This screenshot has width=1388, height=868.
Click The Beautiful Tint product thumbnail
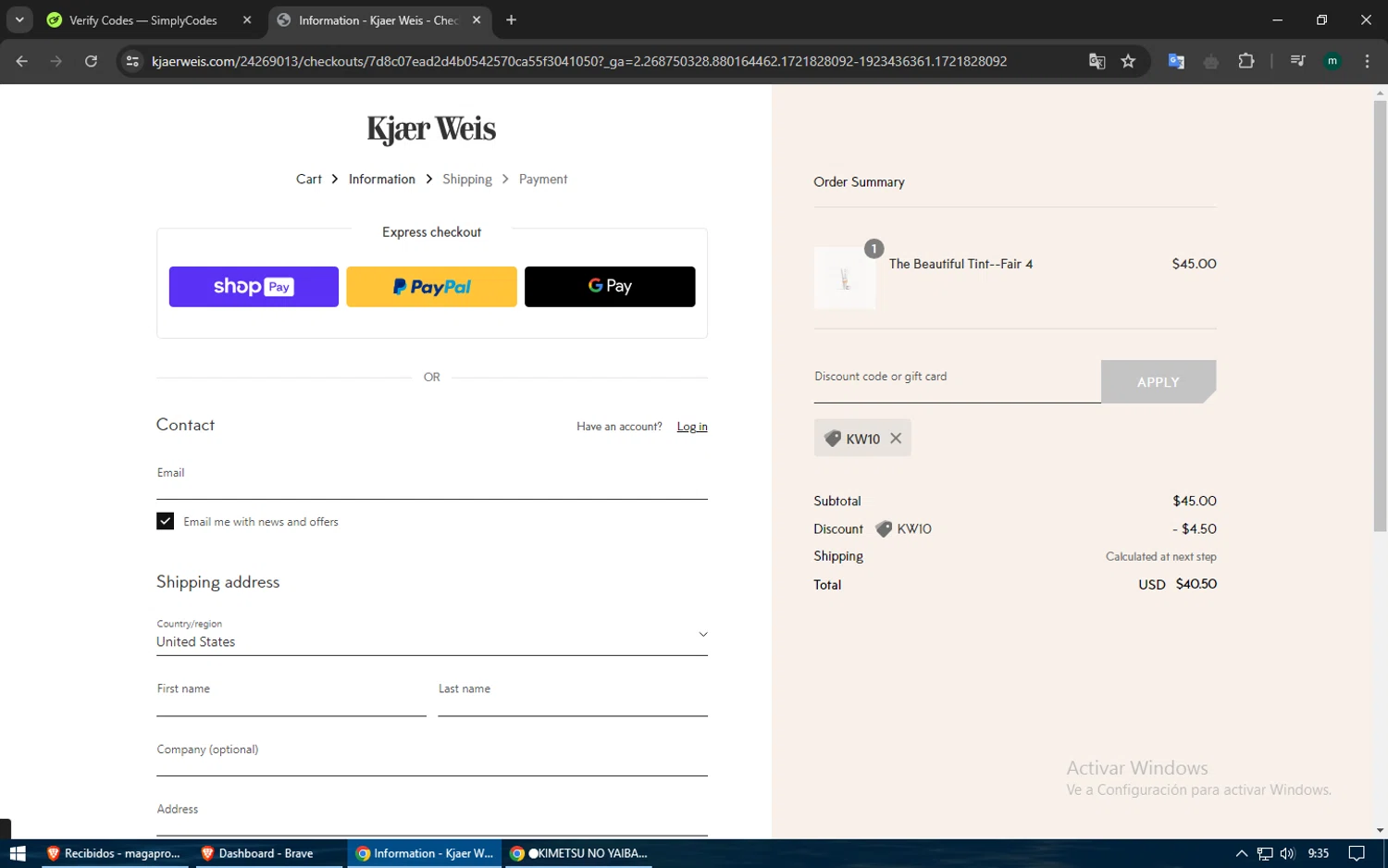pyautogui.click(x=845, y=279)
